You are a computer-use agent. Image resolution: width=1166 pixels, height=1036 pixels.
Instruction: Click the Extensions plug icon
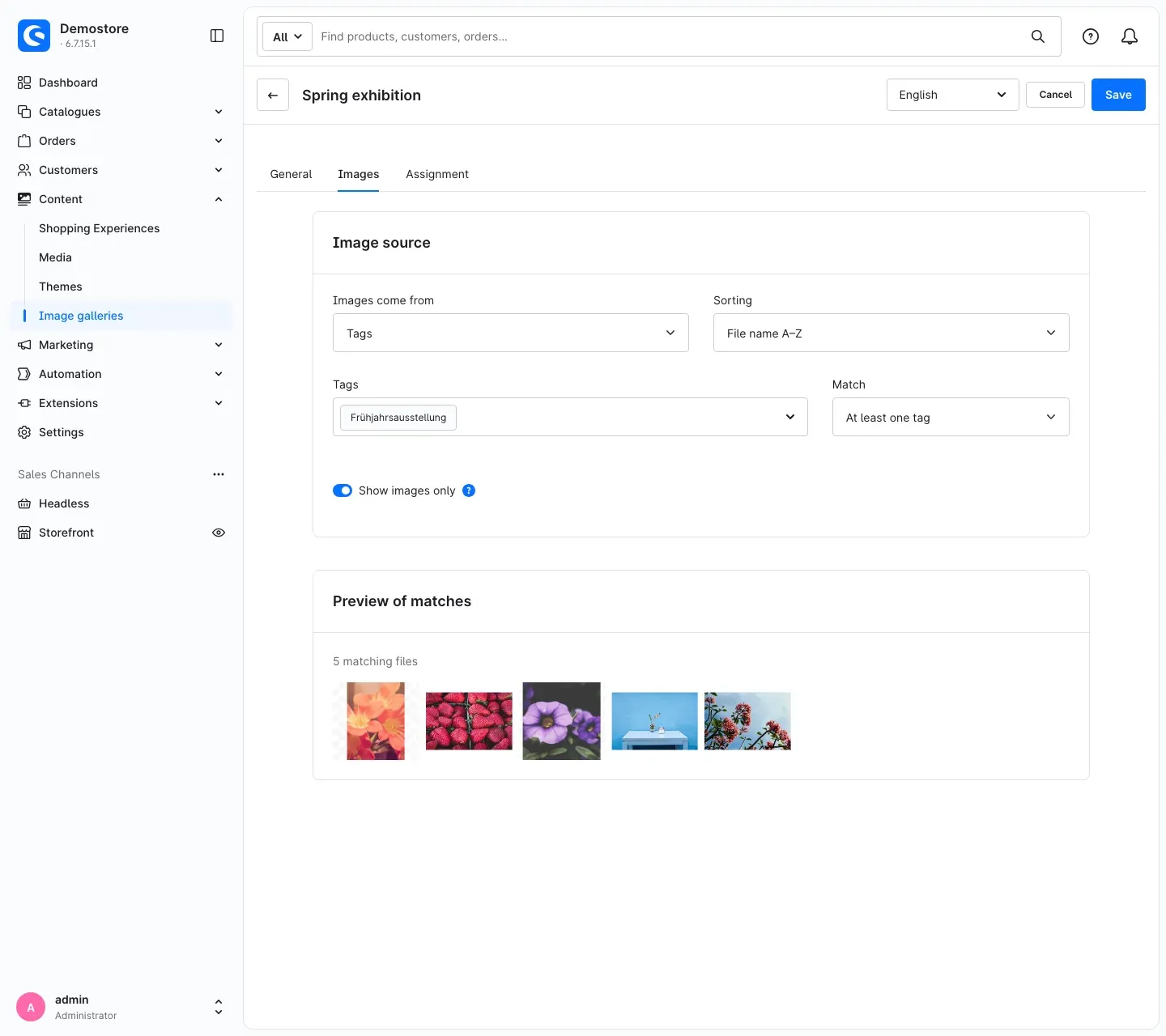click(x=24, y=403)
